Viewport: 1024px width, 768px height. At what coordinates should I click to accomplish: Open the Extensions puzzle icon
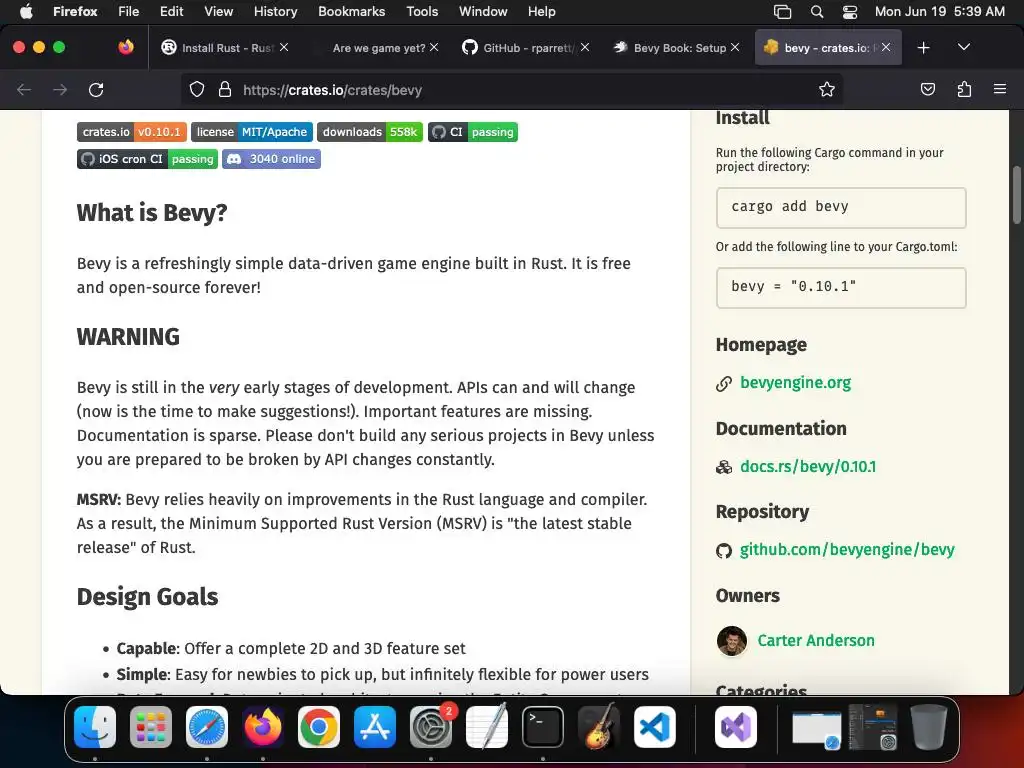point(964,89)
